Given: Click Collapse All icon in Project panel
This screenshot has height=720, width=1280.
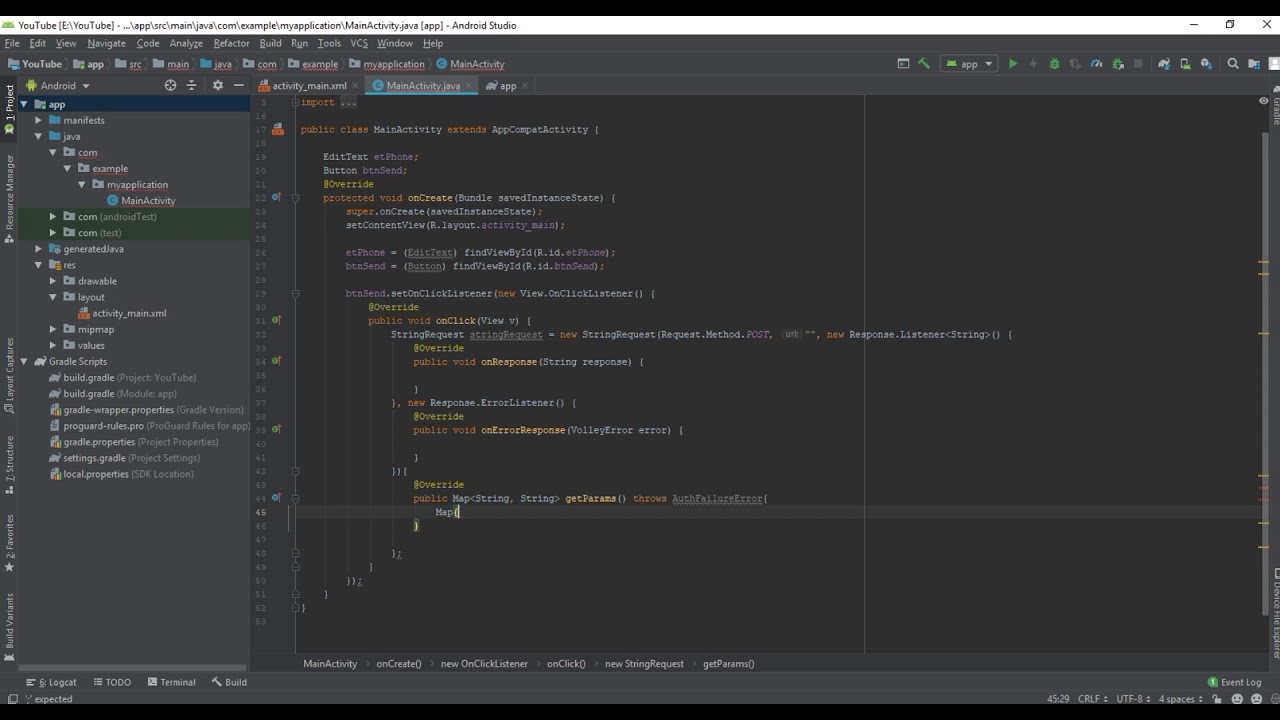Looking at the screenshot, I should (191, 86).
